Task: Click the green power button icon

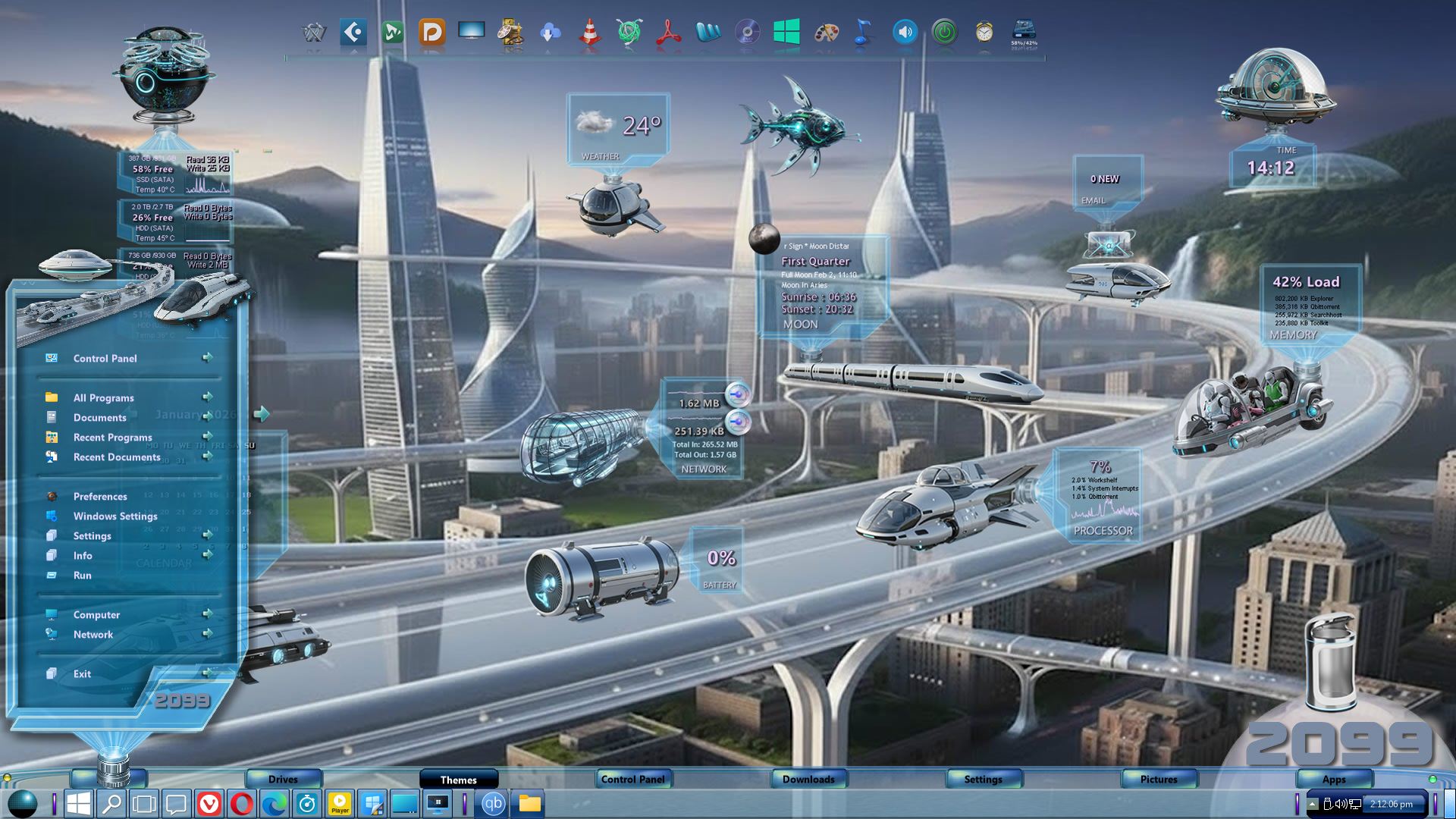Action: [944, 33]
